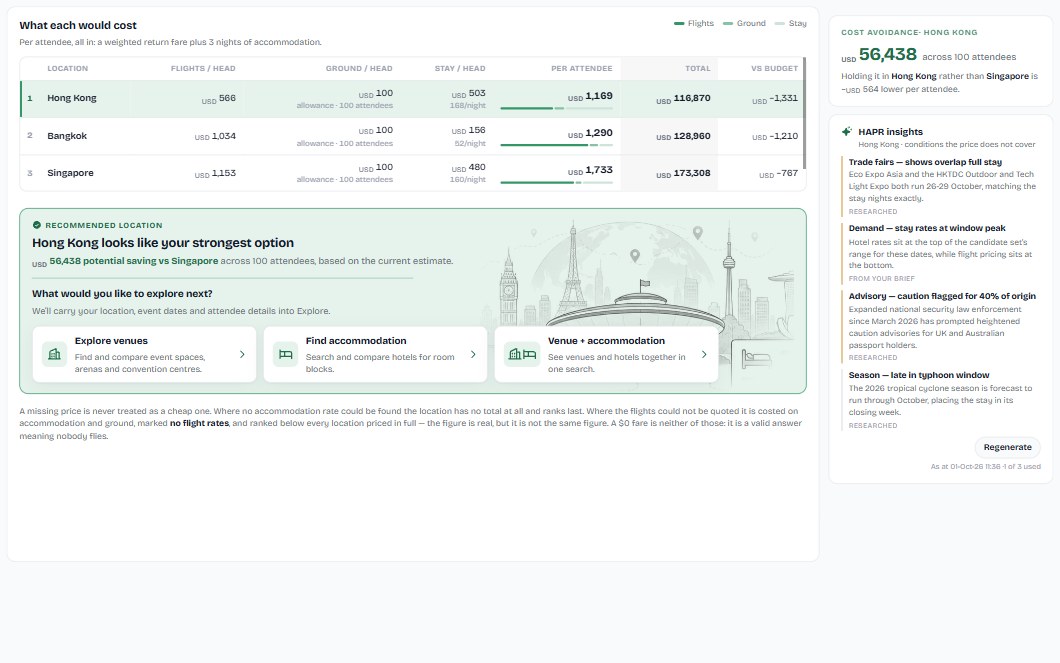Click the 'FROM YOUR BRIEF' tag
The width and height of the screenshot is (1060, 663).
[882, 278]
